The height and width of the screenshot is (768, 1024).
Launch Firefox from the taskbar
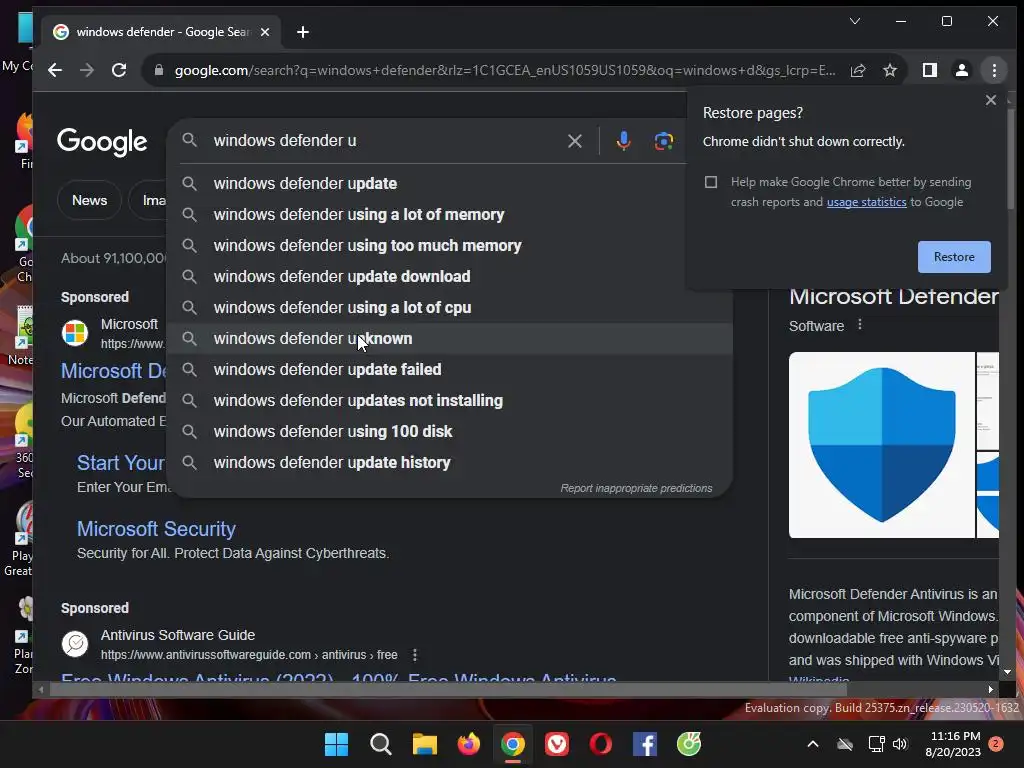[x=468, y=744]
